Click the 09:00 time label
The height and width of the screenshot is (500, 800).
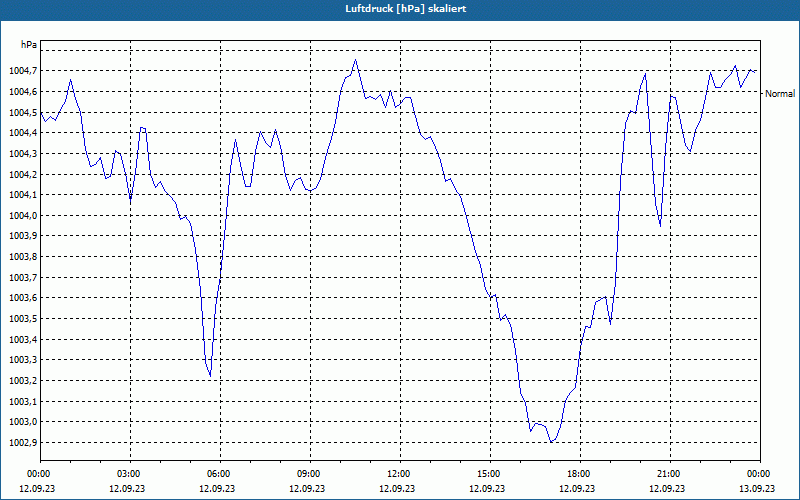click(x=308, y=474)
